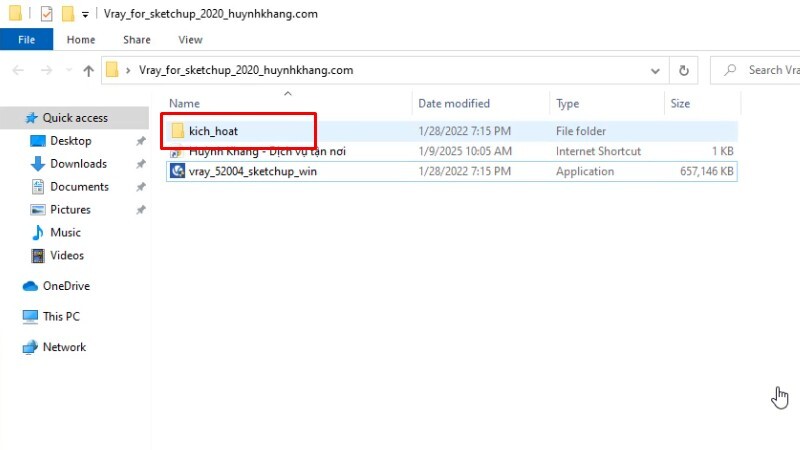Click the New folder quick toolbar icon
Screen dimensions: 800x450
tap(68, 14)
